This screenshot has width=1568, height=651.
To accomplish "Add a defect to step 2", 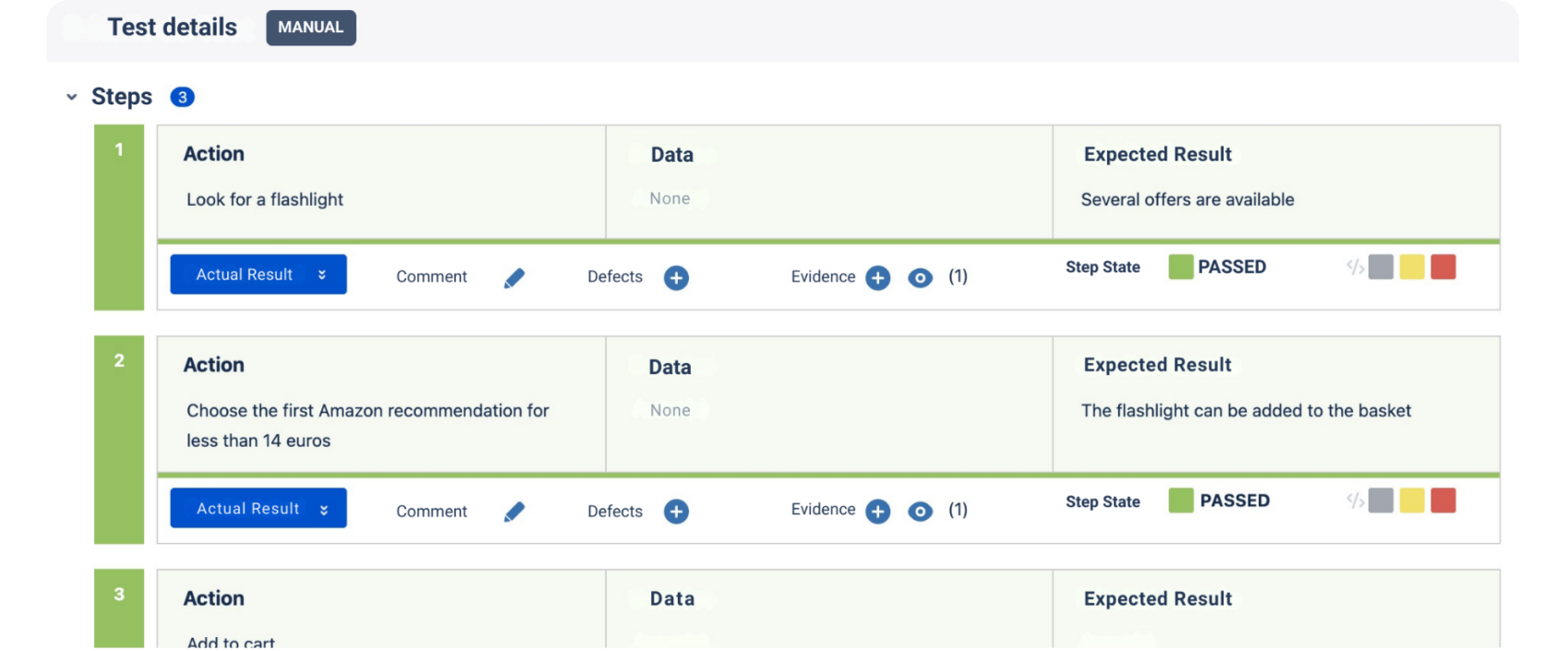I will point(676,512).
